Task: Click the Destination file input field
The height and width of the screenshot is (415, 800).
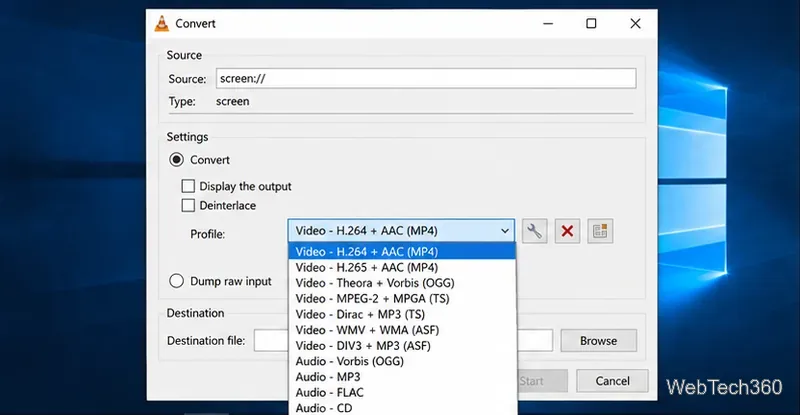Action: [403, 340]
